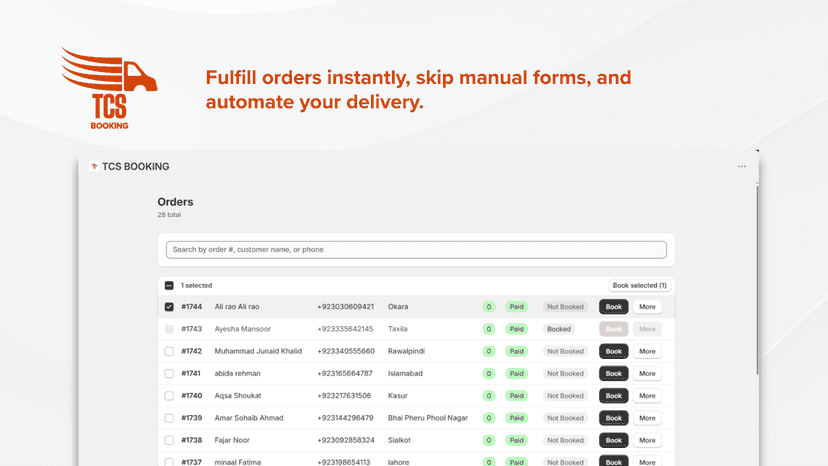Open More options for order #1744
Screen dimensions: 828x466
pyautogui.click(x=647, y=307)
